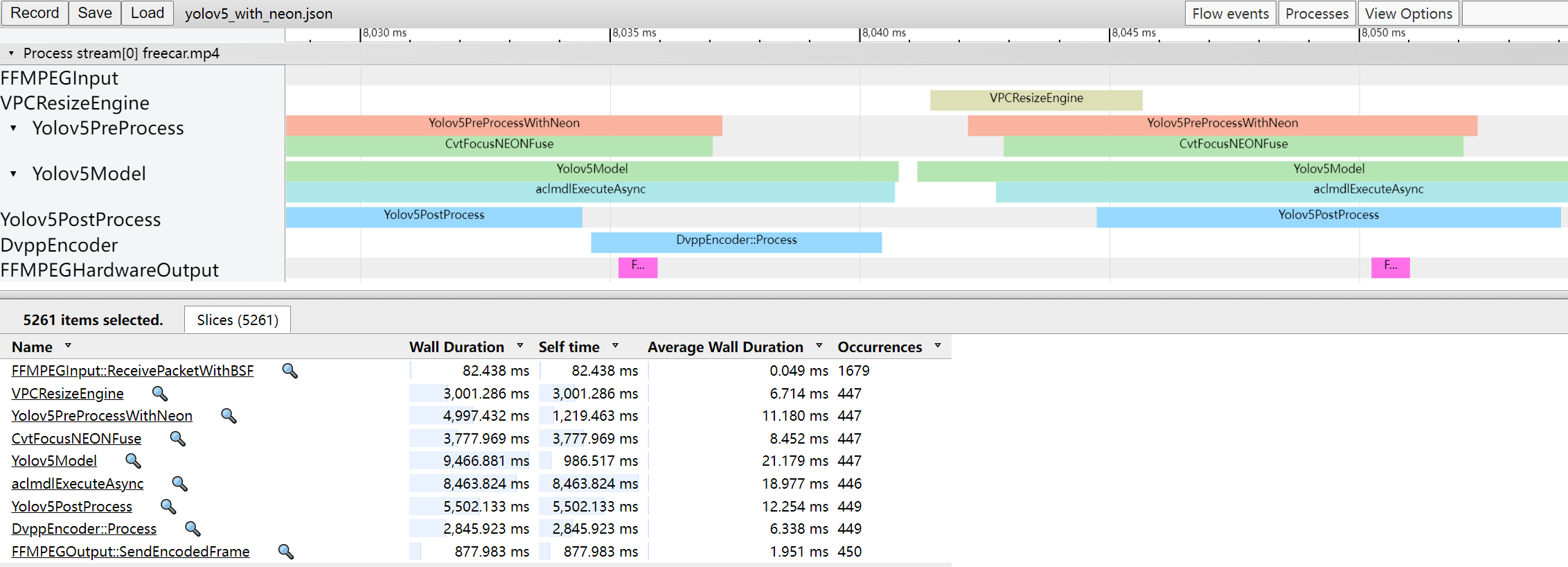This screenshot has width=1568, height=567.
Task: Collapse the Yolov5PreProcess track
Action: click(14, 128)
